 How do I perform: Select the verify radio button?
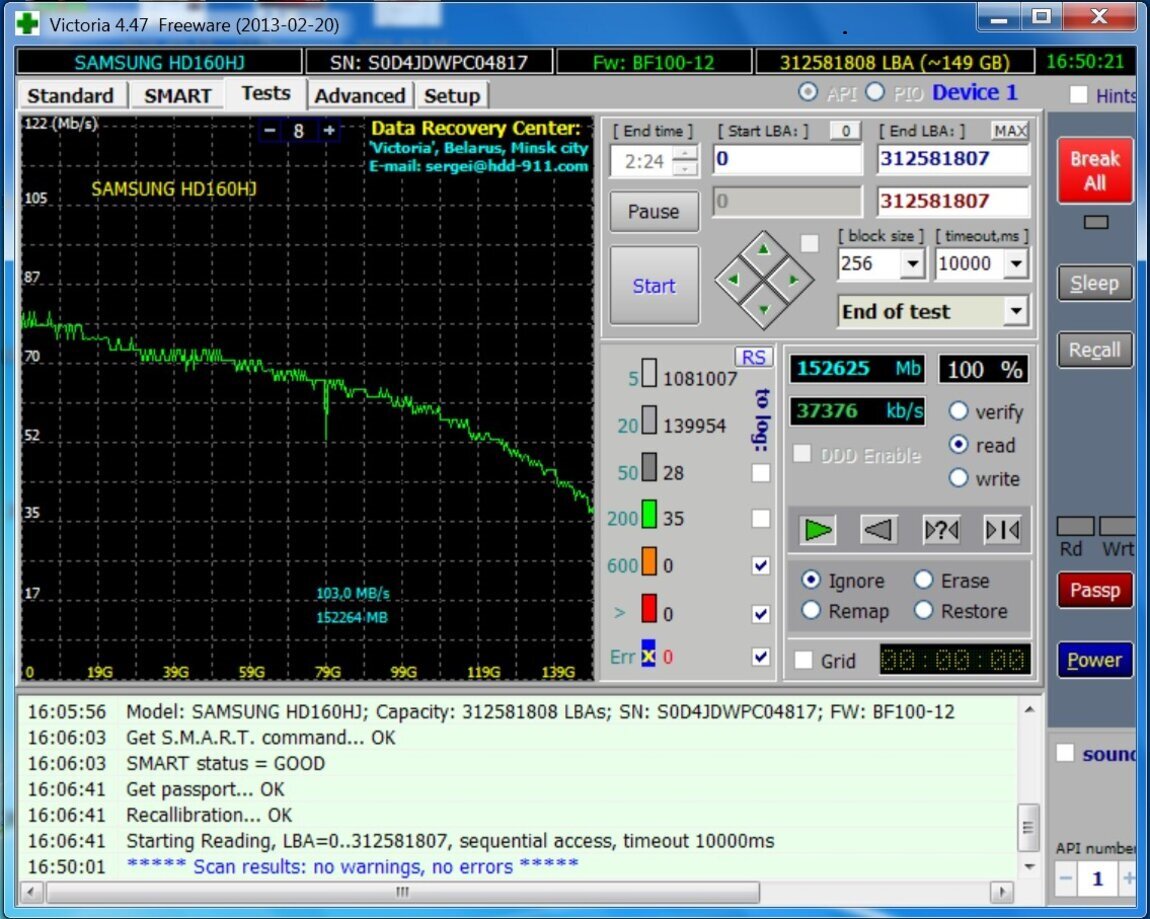click(959, 411)
